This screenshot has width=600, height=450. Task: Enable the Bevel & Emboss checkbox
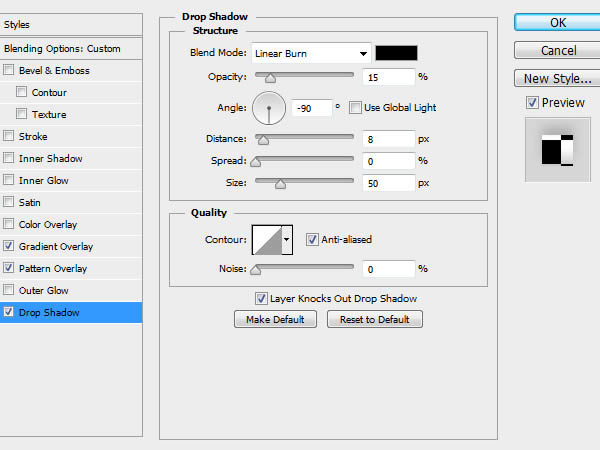coord(8,70)
